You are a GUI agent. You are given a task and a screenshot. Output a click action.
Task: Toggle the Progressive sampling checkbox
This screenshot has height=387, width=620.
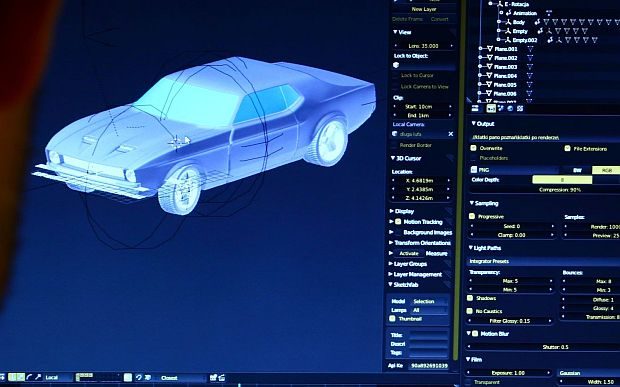tap(472, 216)
